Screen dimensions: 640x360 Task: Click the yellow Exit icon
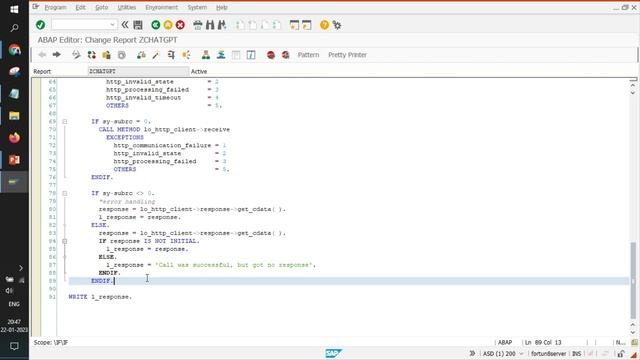tap(168, 25)
